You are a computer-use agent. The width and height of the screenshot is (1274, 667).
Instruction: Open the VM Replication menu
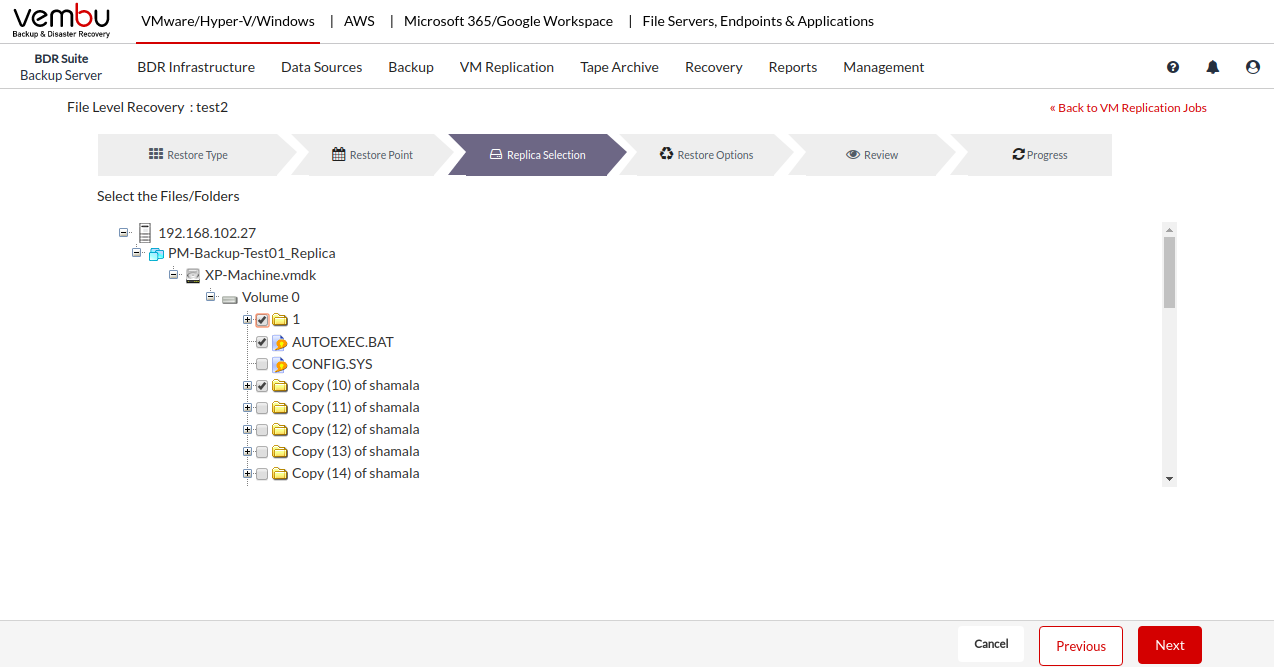point(506,67)
